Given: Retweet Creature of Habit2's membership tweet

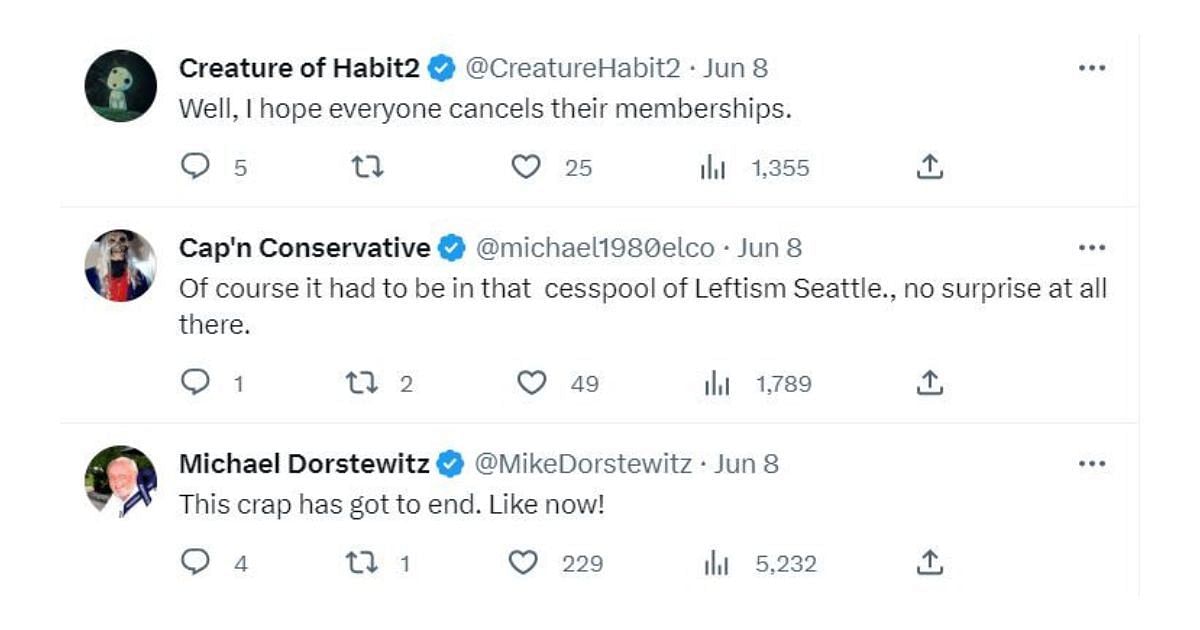Looking at the screenshot, I should tap(367, 167).
